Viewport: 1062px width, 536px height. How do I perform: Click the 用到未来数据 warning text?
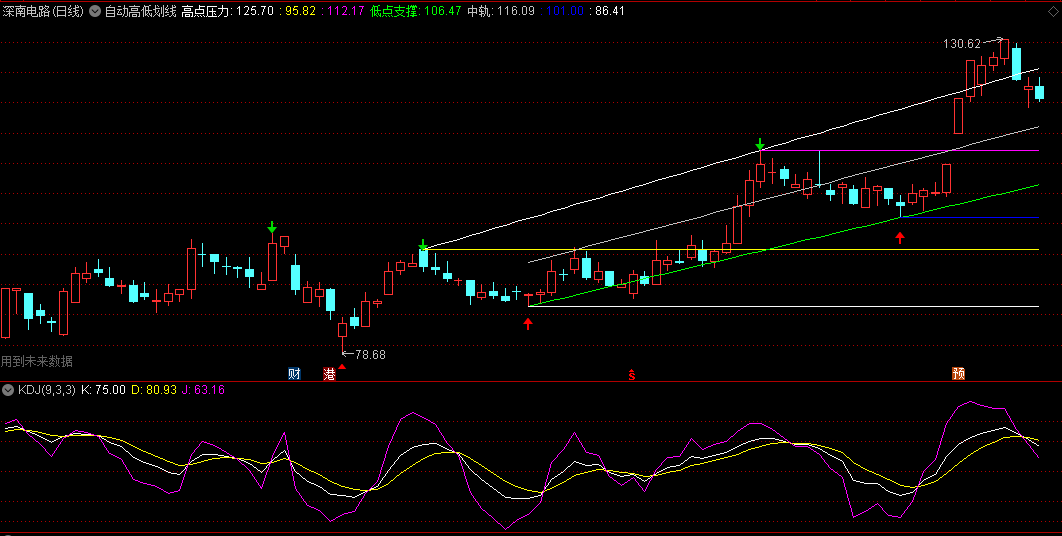point(37,361)
